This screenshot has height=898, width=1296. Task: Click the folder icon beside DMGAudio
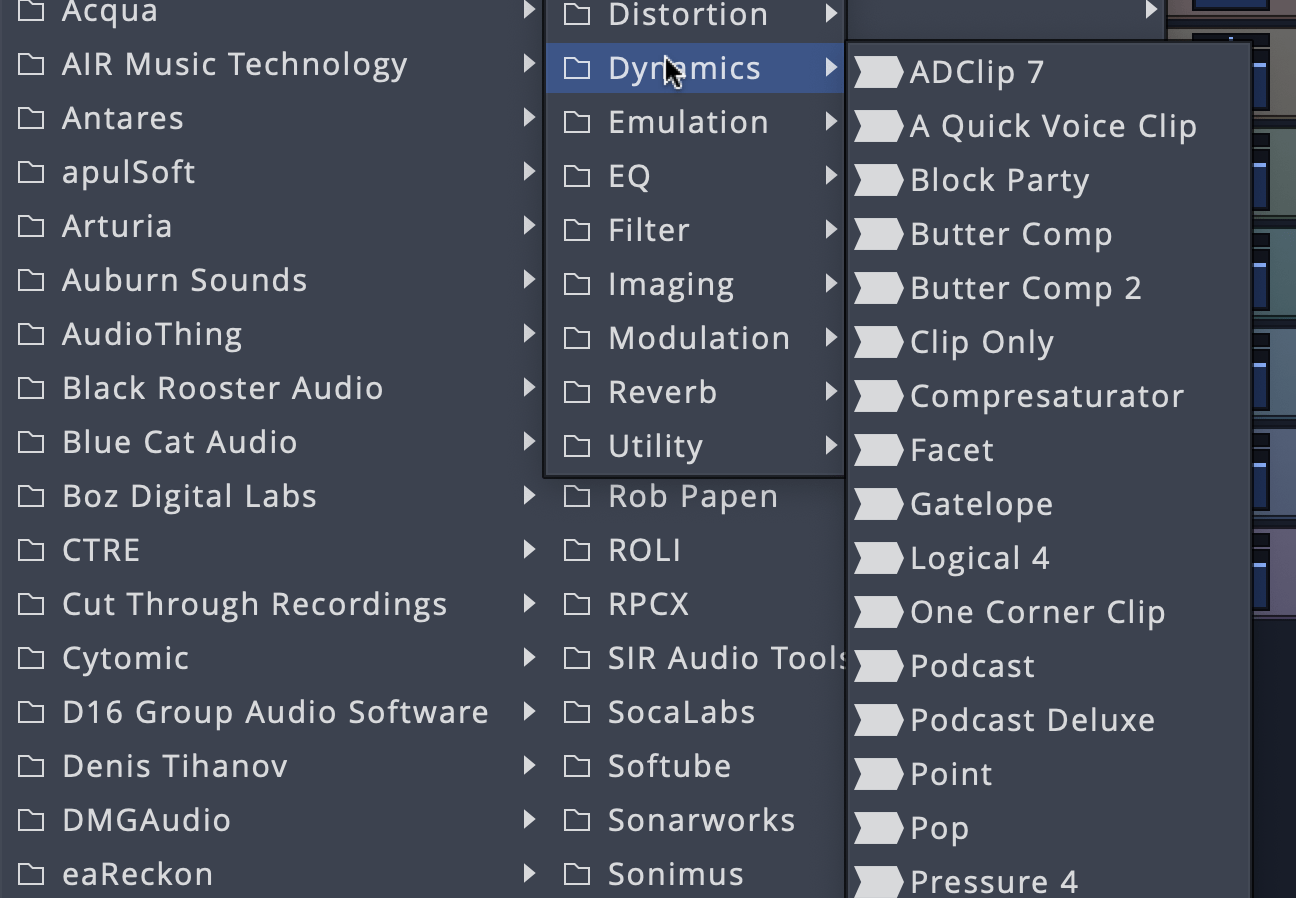pyautogui.click(x=30, y=820)
